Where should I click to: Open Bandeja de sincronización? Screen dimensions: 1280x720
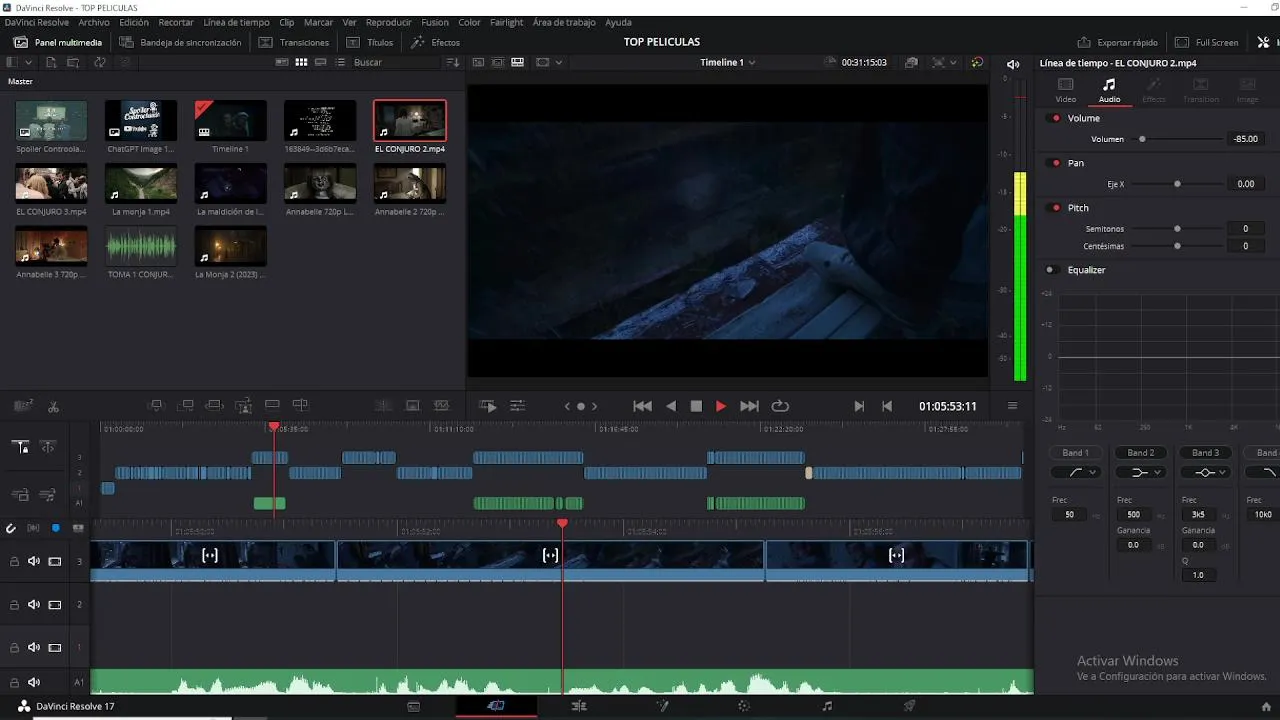pos(180,43)
